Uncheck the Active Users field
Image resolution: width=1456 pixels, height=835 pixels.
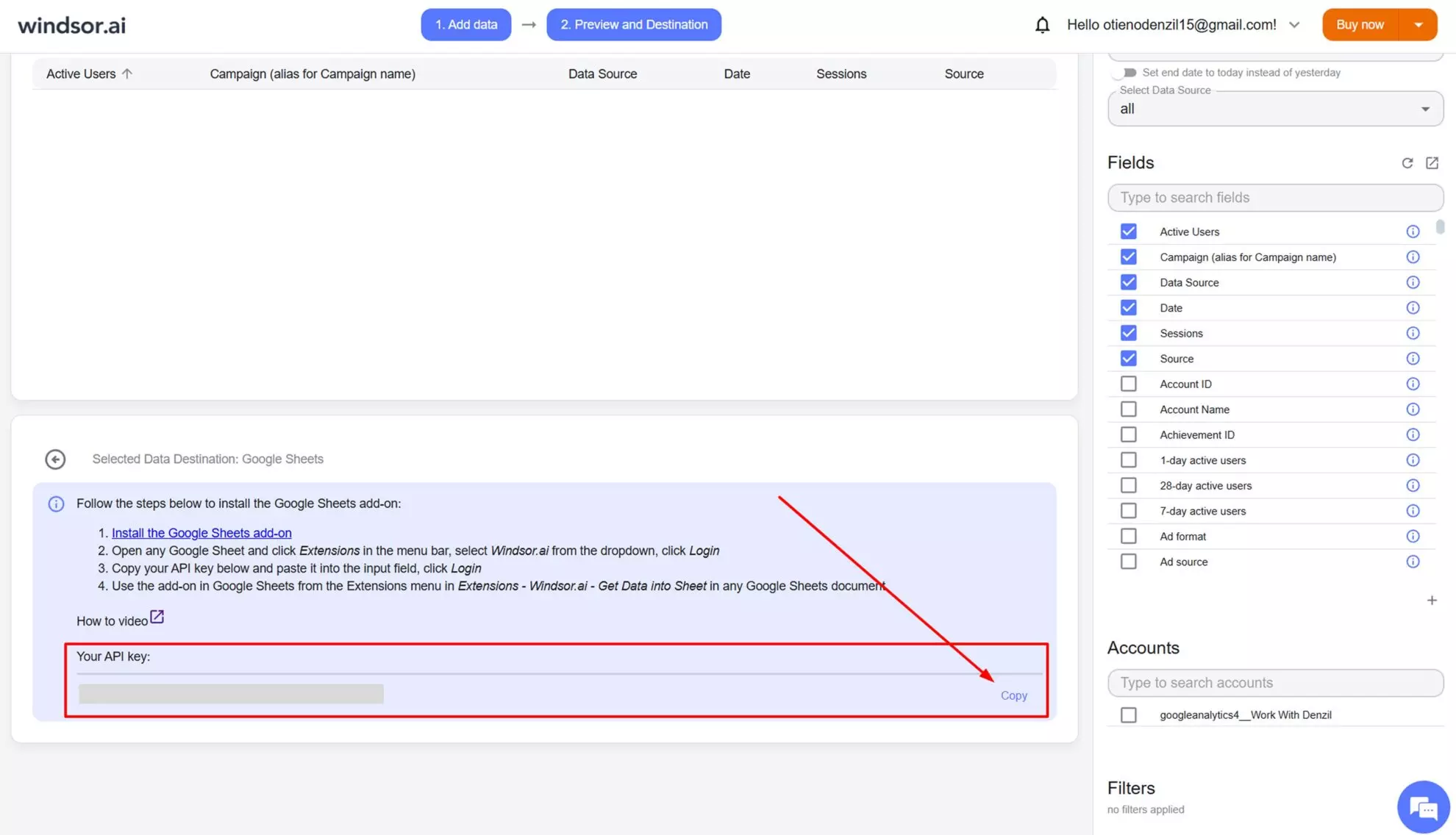(x=1128, y=232)
